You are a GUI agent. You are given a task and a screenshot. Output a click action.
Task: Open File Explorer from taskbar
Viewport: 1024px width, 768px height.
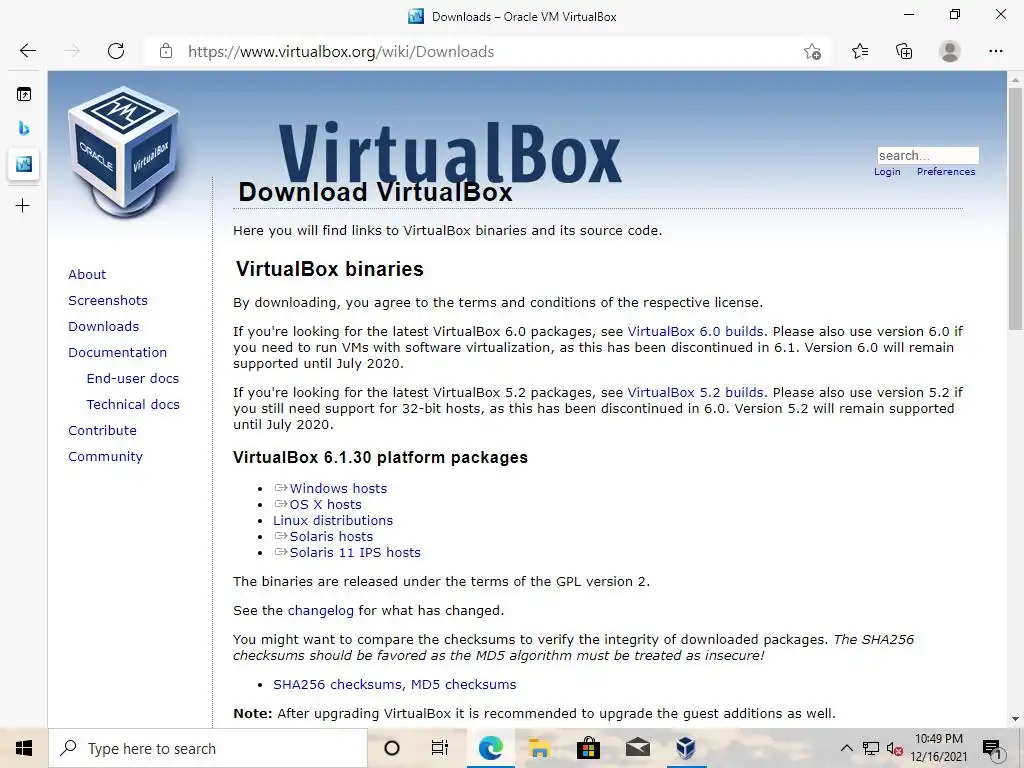539,748
